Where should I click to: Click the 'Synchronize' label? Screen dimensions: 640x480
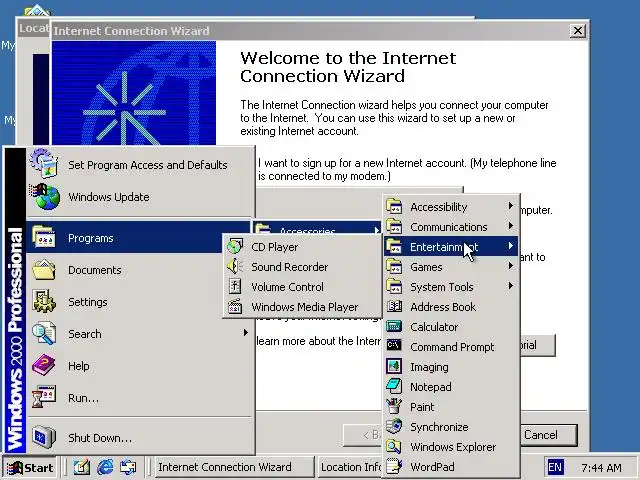point(439,427)
